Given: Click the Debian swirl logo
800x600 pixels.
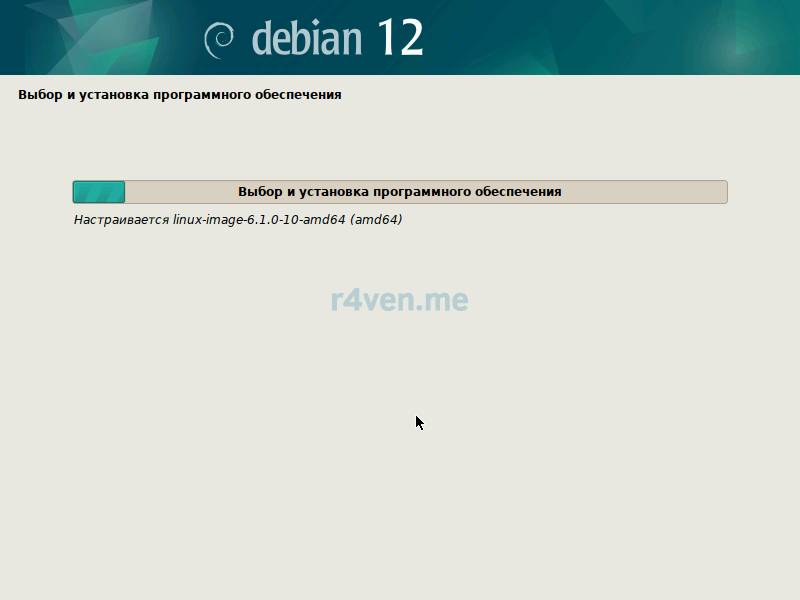Looking at the screenshot, I should (x=218, y=39).
